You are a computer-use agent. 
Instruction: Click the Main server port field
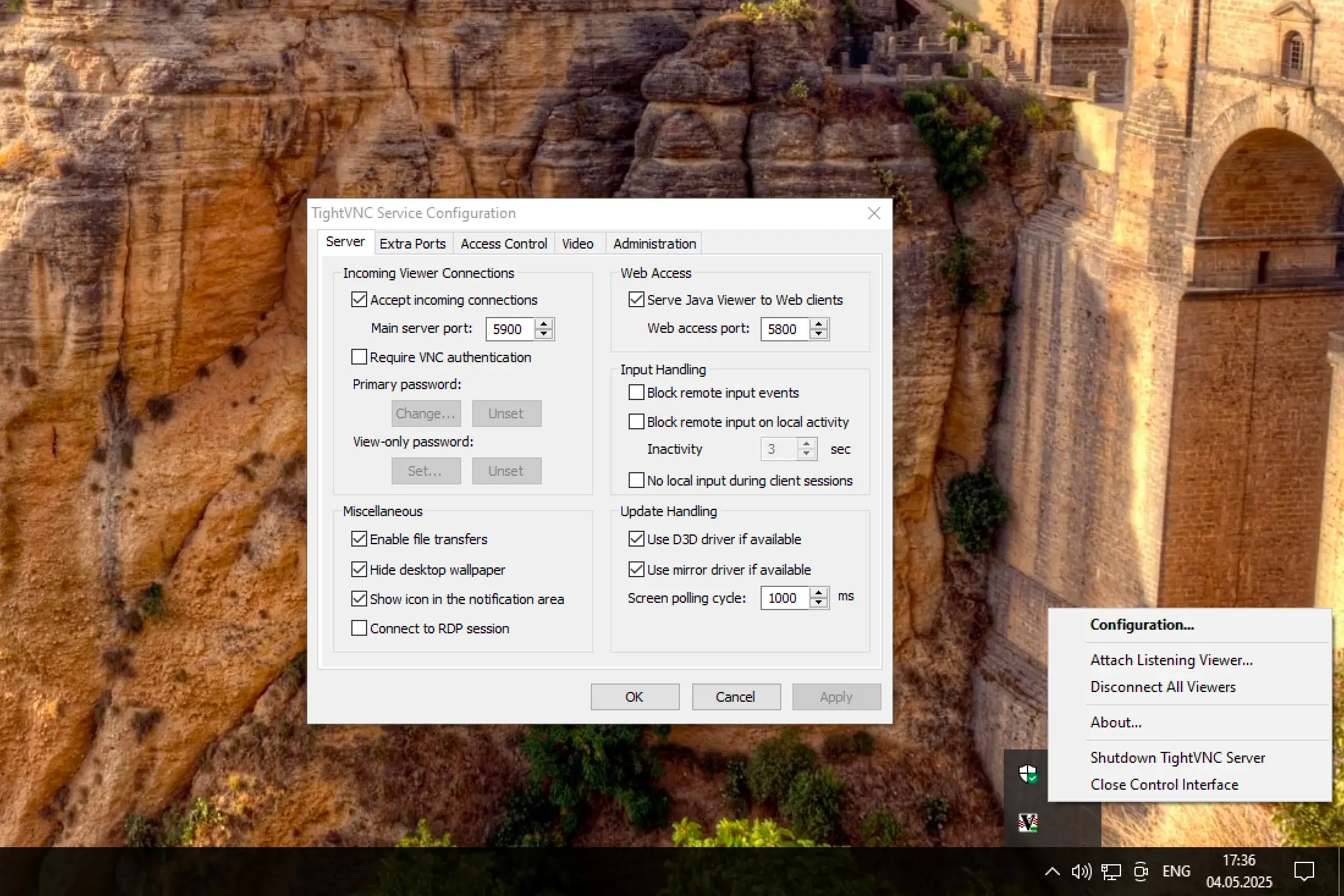coord(510,329)
